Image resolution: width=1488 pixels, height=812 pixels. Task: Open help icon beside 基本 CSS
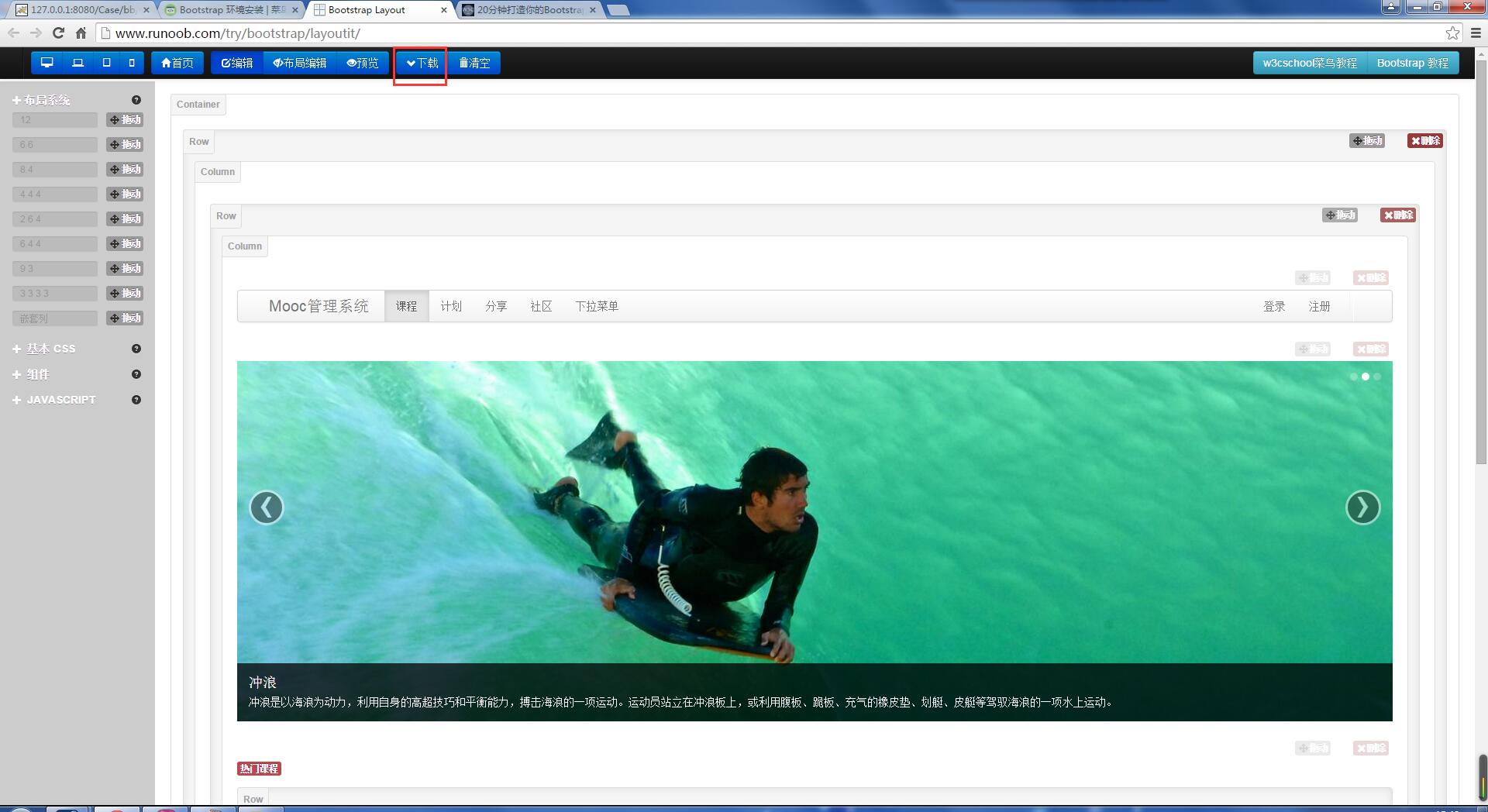[x=136, y=349]
